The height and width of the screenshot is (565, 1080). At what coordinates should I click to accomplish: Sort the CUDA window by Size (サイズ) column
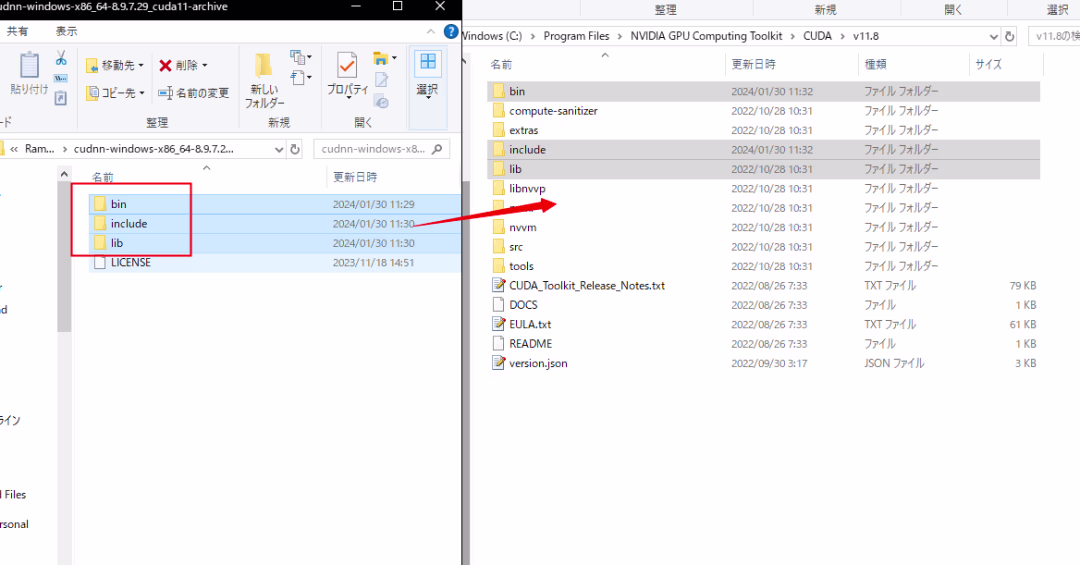coord(988,64)
